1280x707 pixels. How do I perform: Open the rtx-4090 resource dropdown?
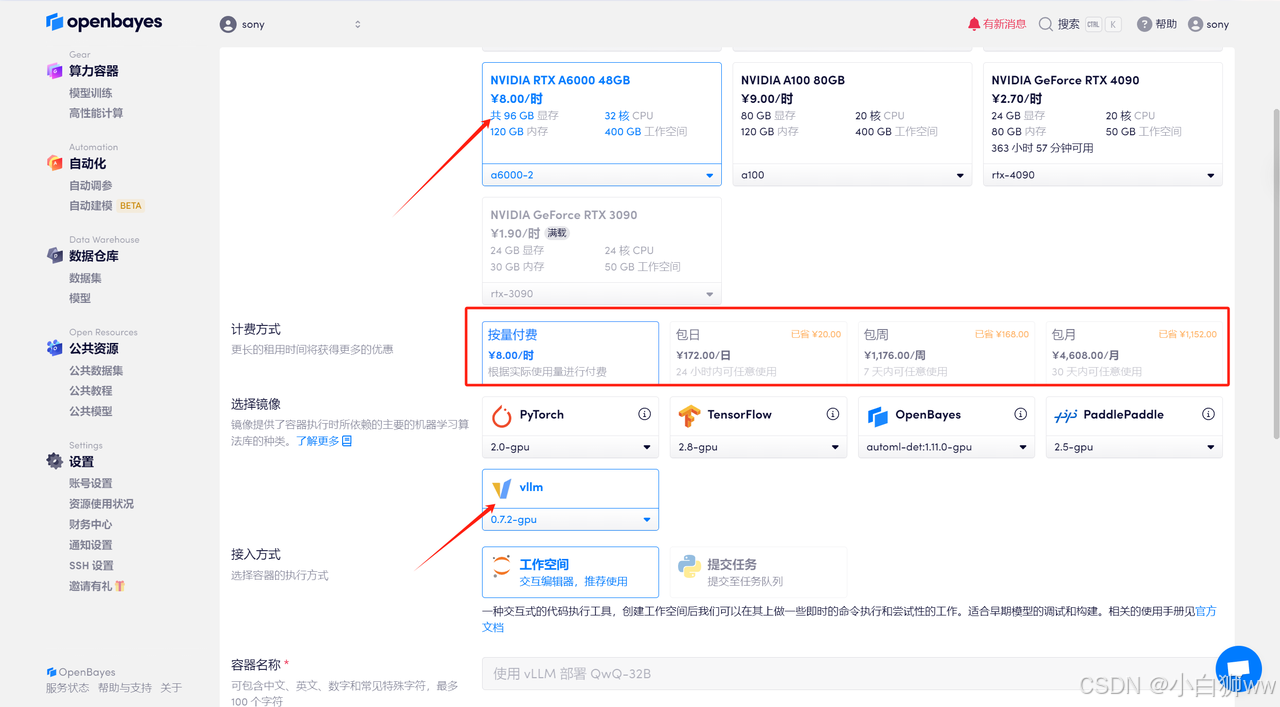(x=1103, y=175)
